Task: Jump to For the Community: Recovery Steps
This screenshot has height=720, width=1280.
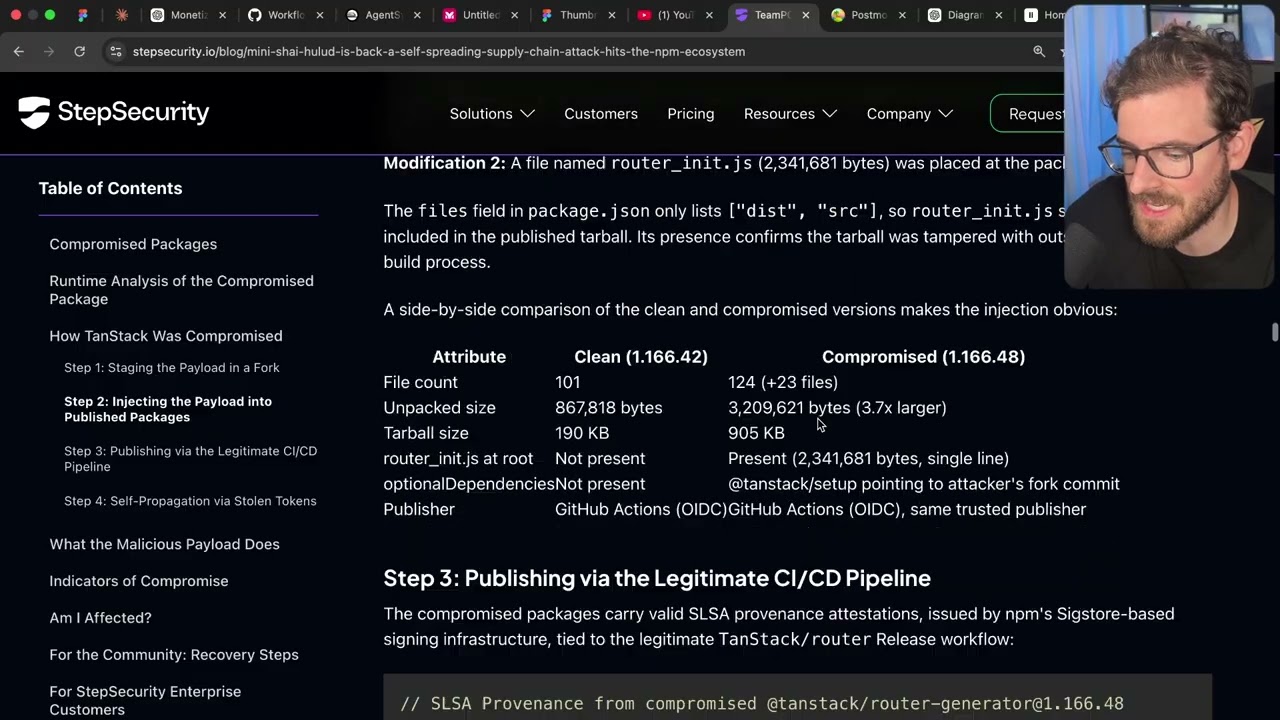Action: 174,655
